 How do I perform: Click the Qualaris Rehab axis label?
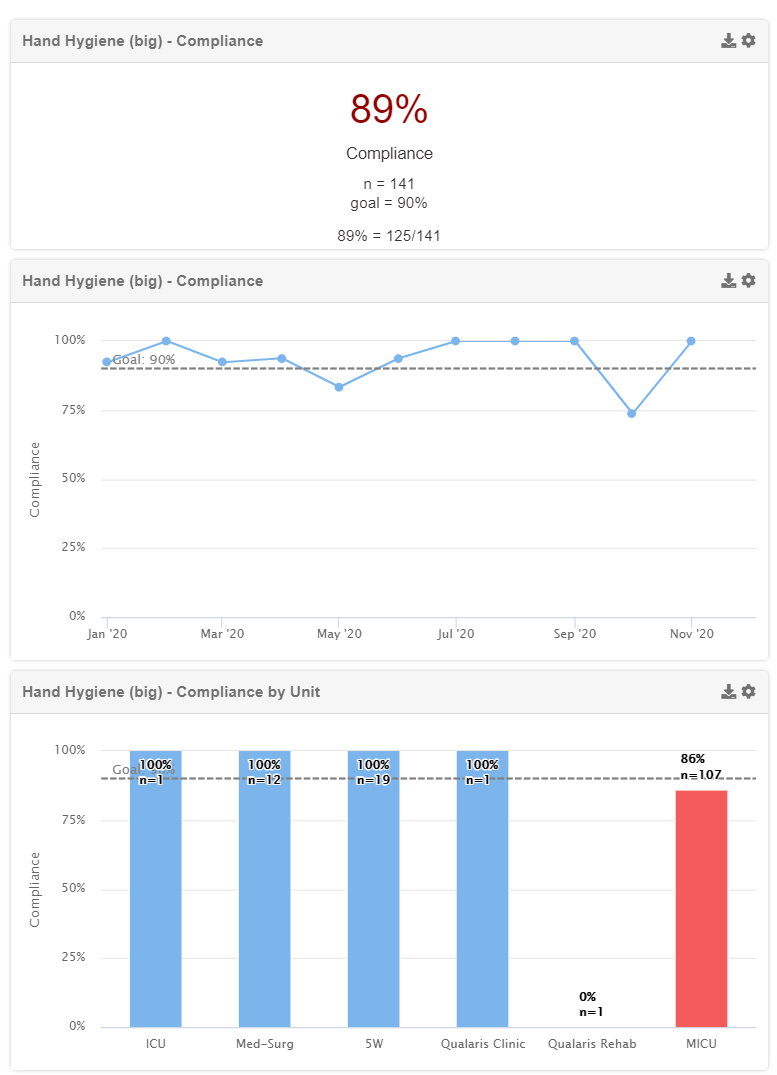point(592,1044)
